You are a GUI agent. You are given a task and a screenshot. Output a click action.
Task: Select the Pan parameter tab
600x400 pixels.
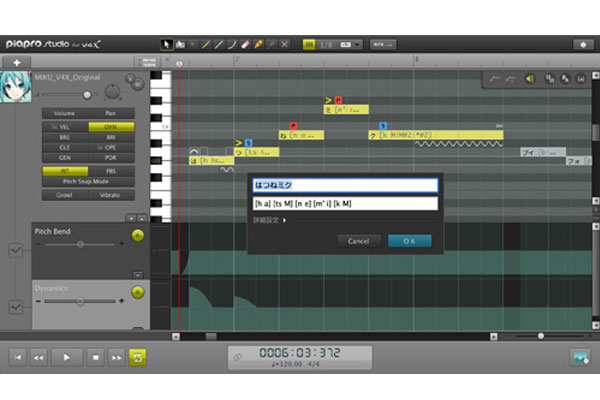tap(111, 113)
